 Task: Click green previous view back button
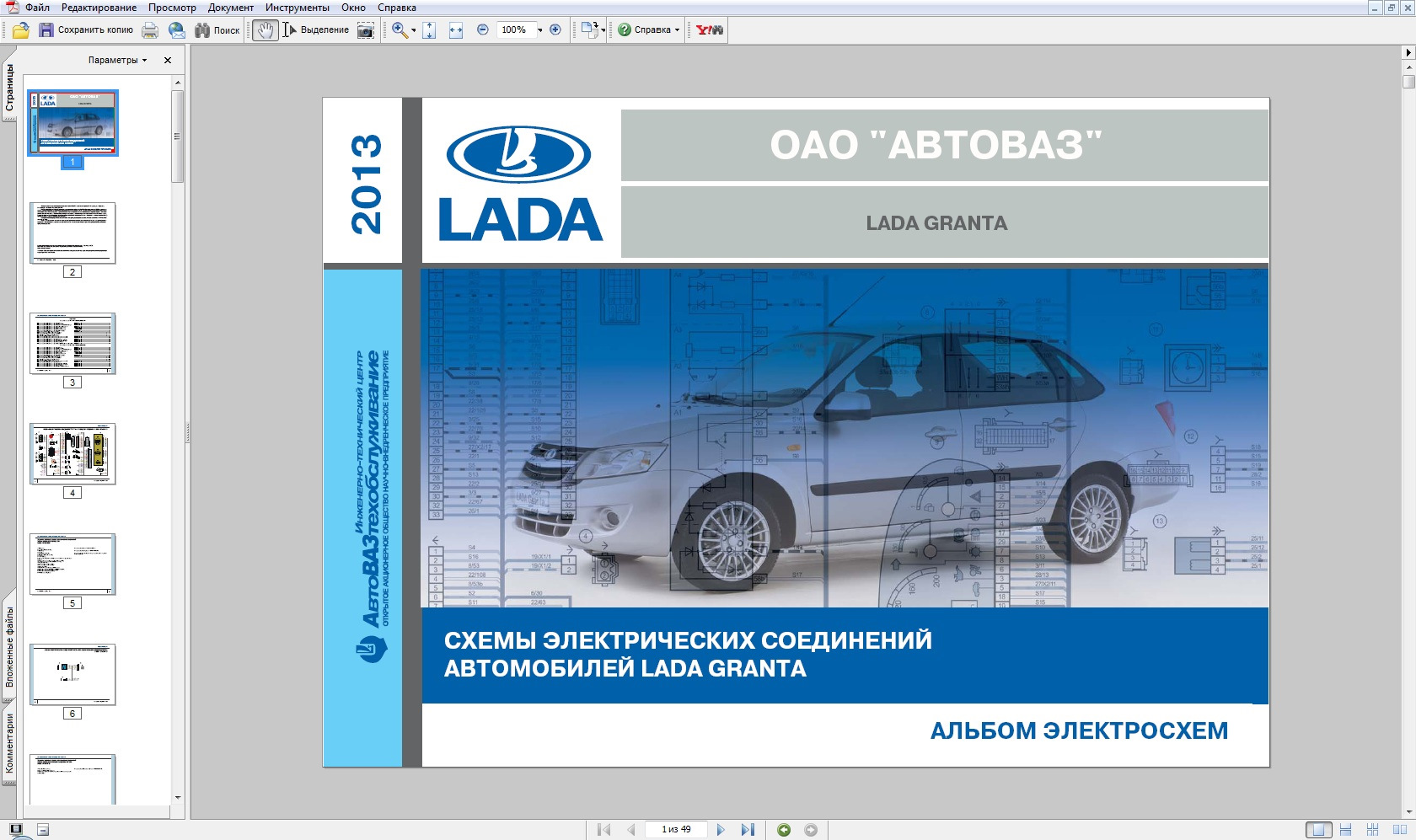pyautogui.click(x=784, y=830)
